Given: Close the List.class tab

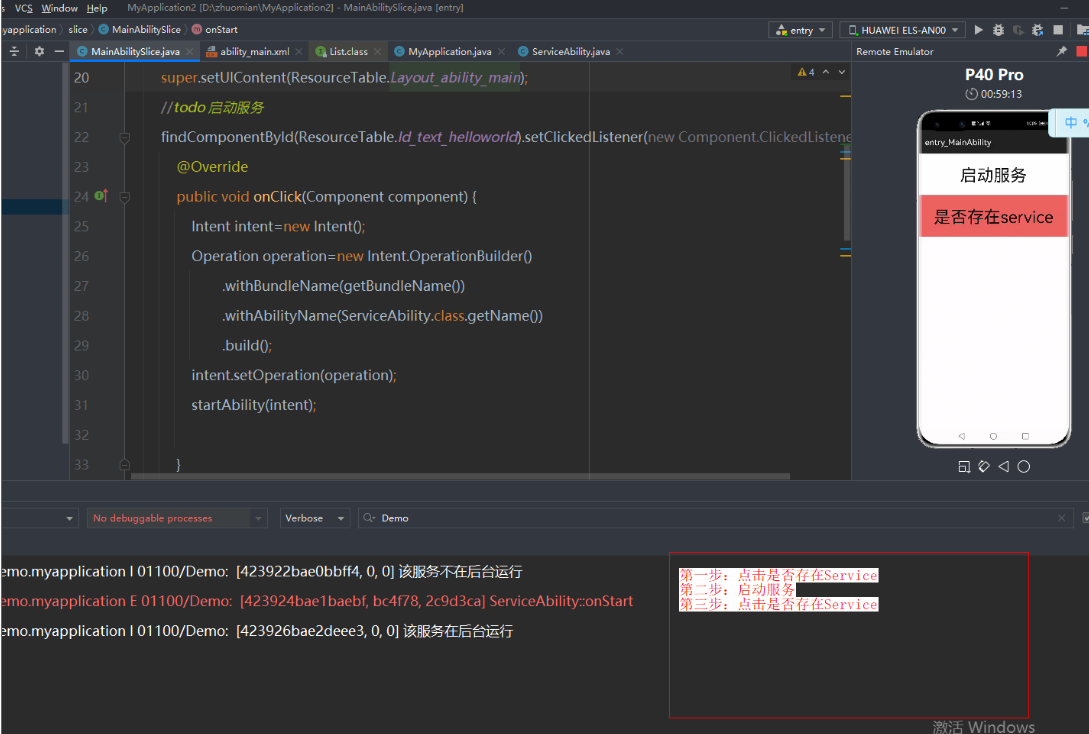Looking at the screenshot, I should click(377, 51).
